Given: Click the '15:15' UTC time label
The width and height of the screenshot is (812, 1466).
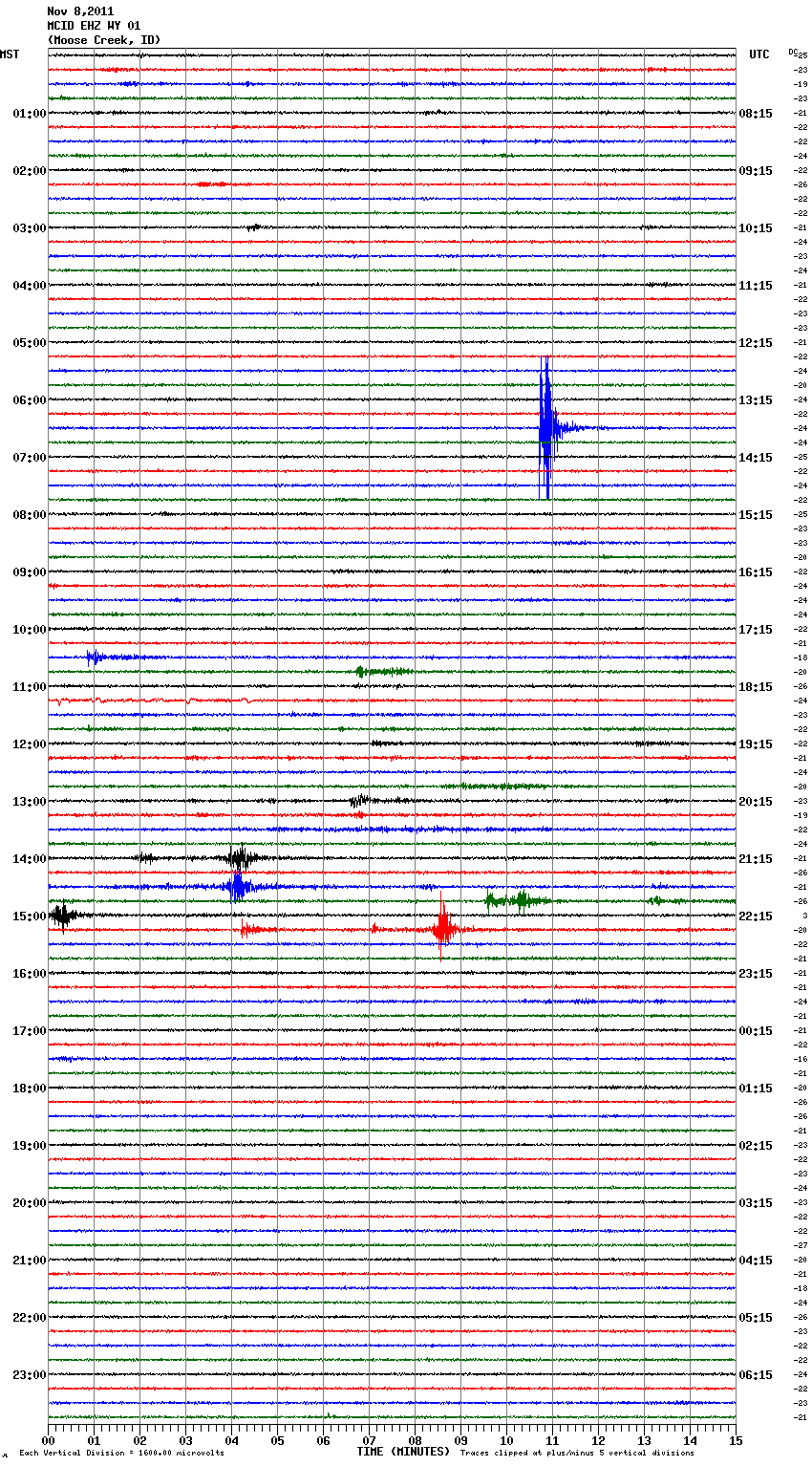Looking at the screenshot, I should 756,515.
